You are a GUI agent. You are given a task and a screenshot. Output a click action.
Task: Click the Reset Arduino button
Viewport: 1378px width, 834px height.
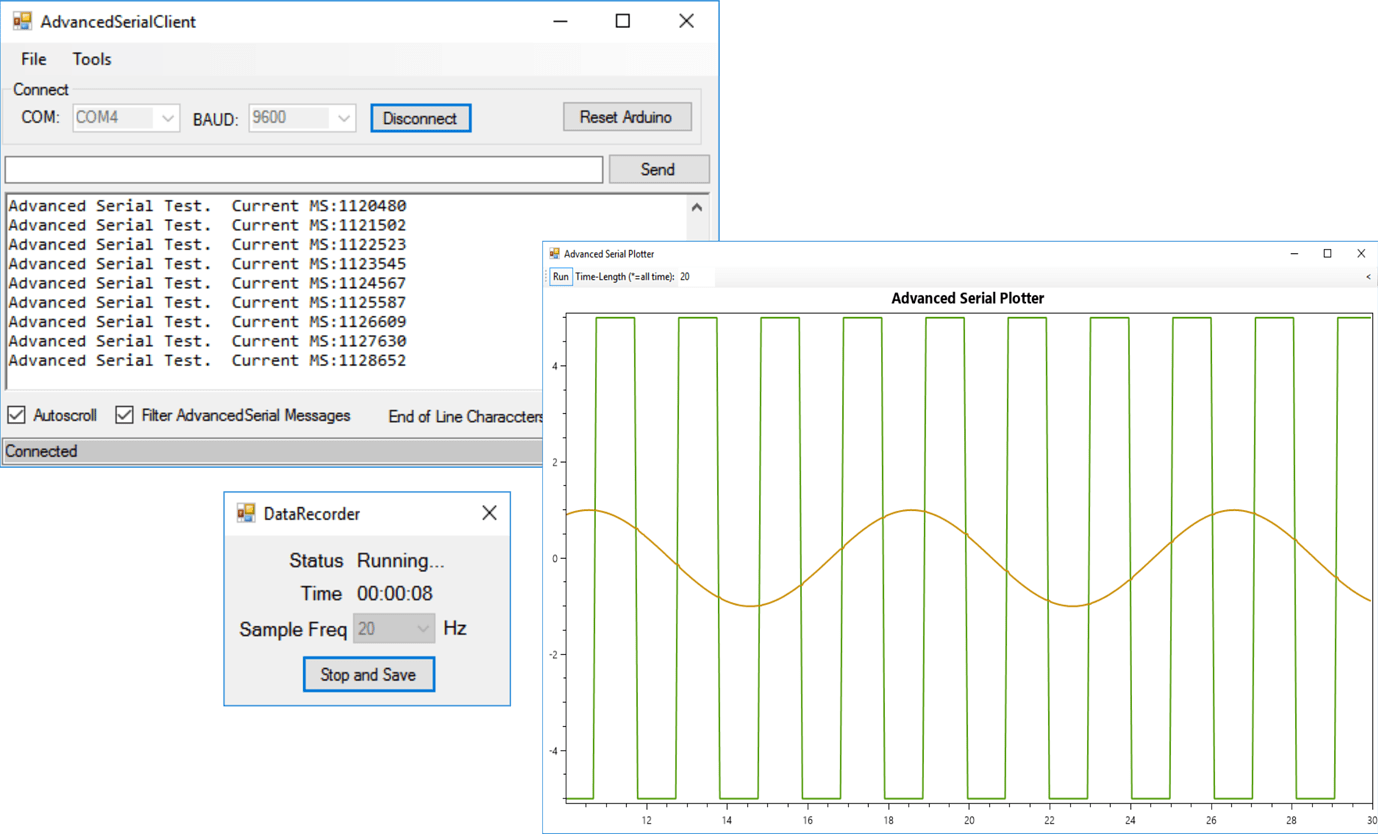click(x=626, y=117)
